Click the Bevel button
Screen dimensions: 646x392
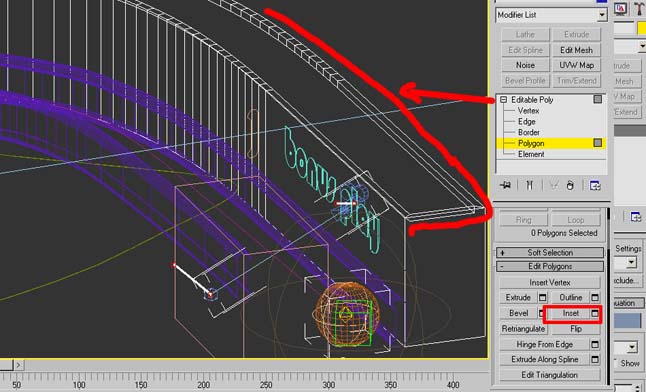point(518,313)
